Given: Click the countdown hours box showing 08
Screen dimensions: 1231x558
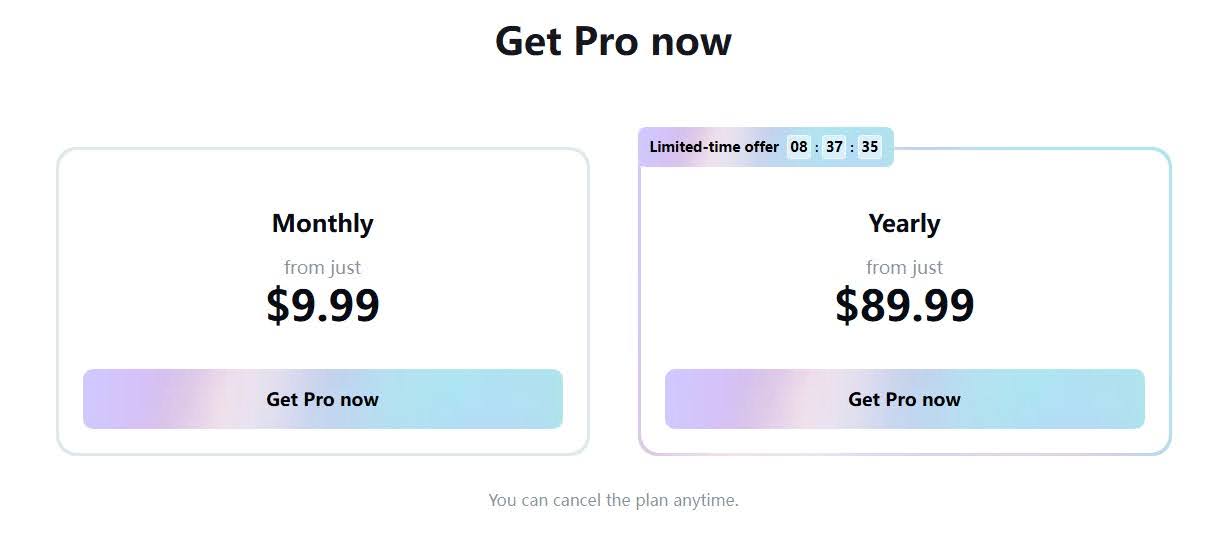Looking at the screenshot, I should click(798, 147).
